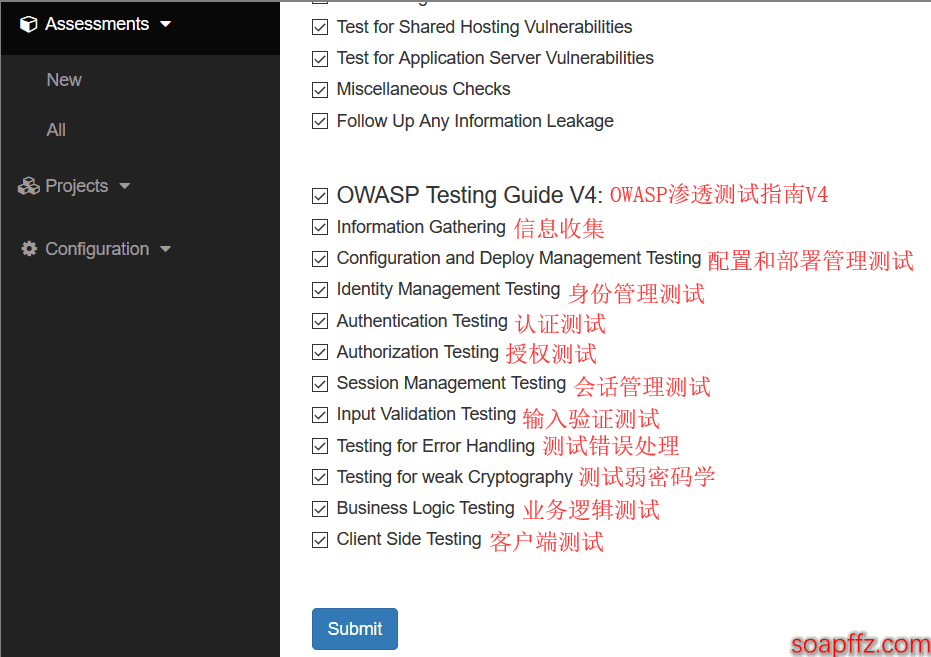Click the Testing for weak Cryptography label
This screenshot has height=657, width=931.
[454, 477]
